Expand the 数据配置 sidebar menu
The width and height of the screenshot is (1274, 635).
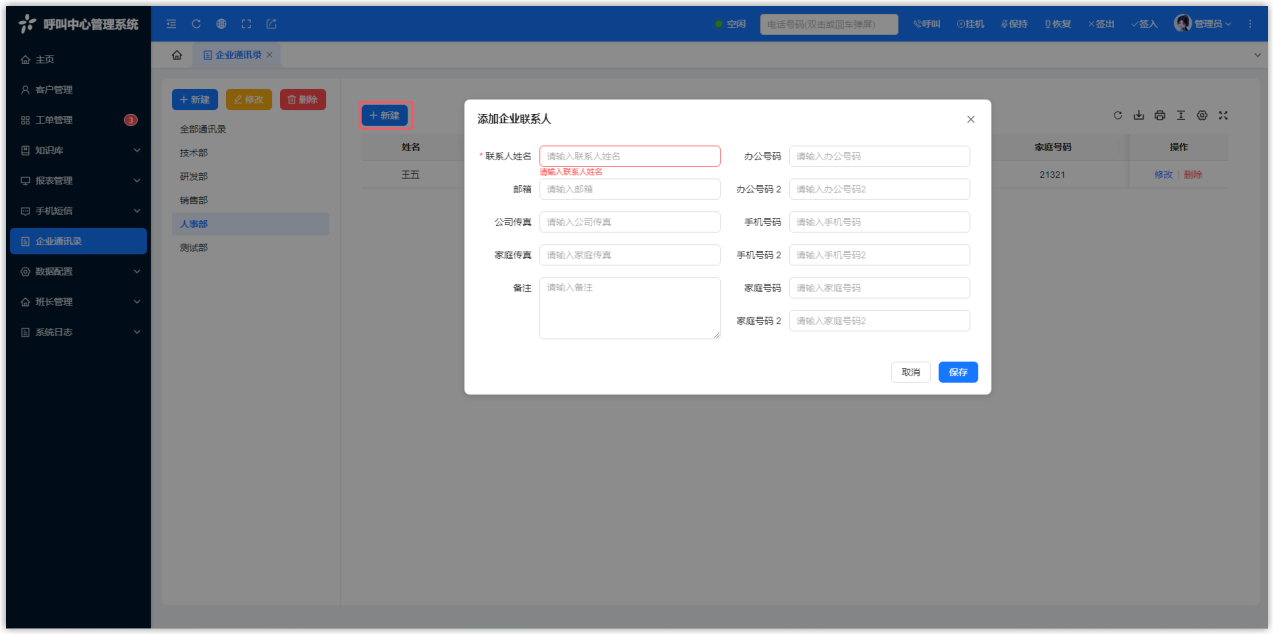78,271
